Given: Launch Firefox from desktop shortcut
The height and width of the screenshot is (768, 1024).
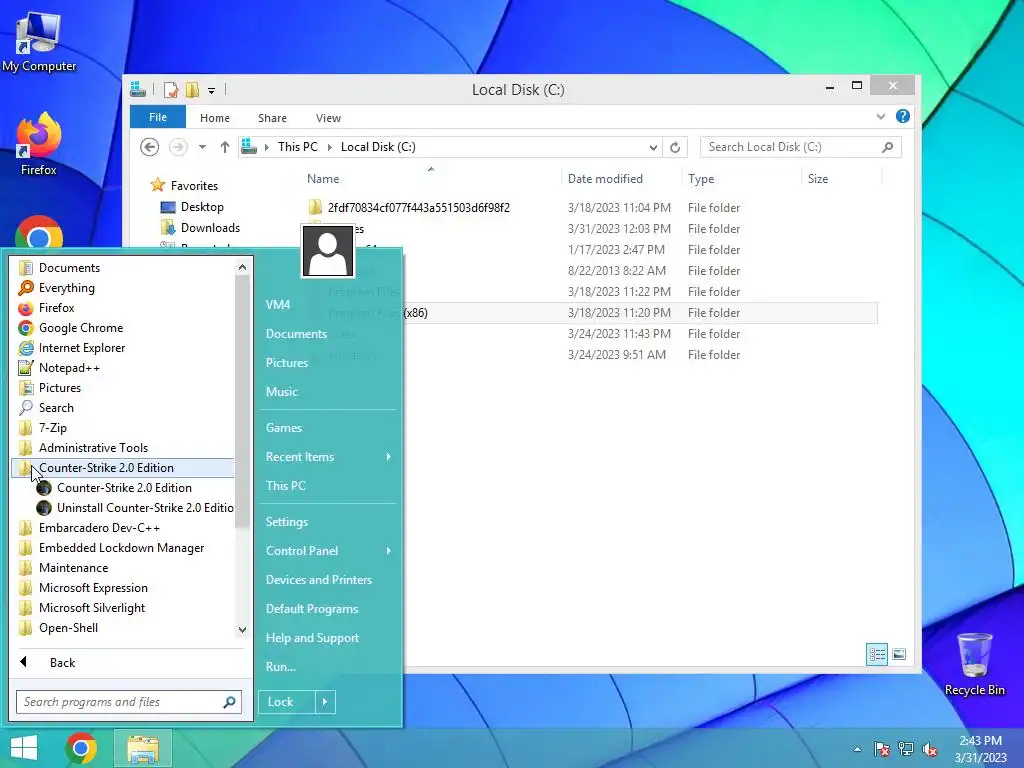Looking at the screenshot, I should point(39,145).
